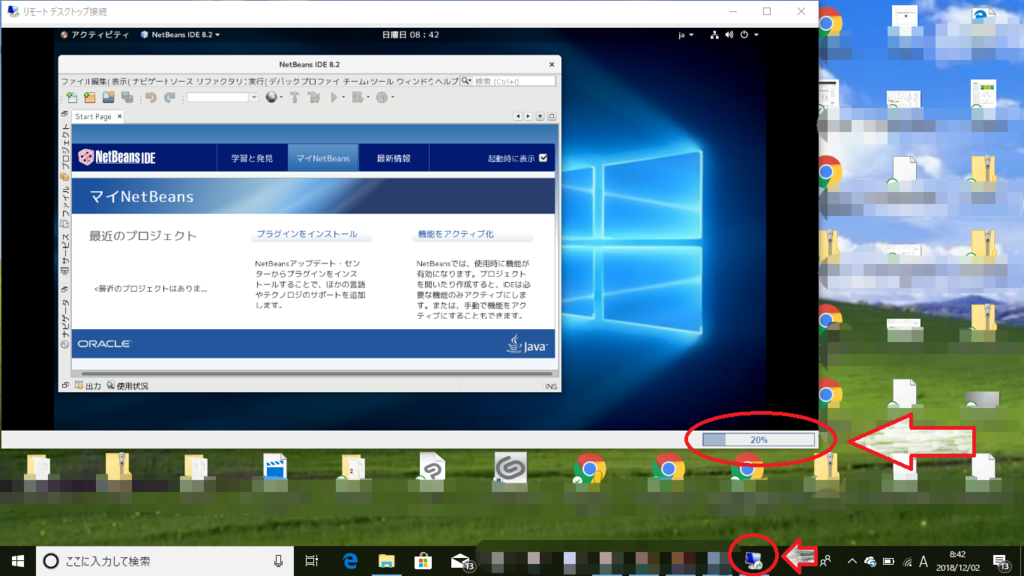Show hidden tray icons chevron
1024x576 pixels.
852,561
